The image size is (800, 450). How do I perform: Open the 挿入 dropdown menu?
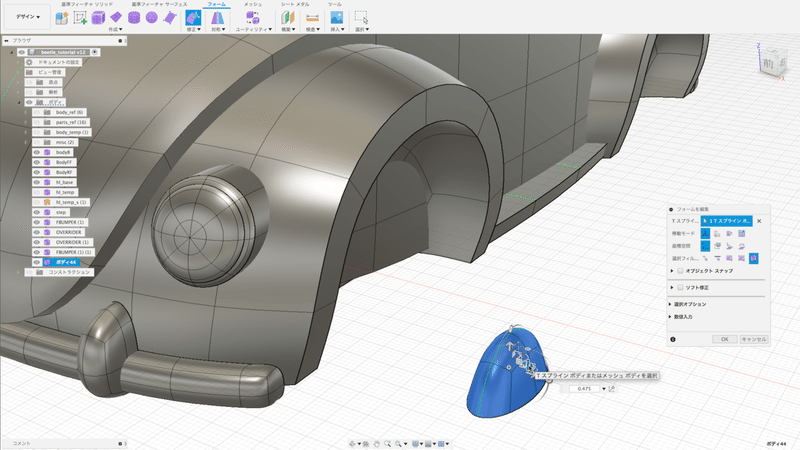[x=337, y=30]
